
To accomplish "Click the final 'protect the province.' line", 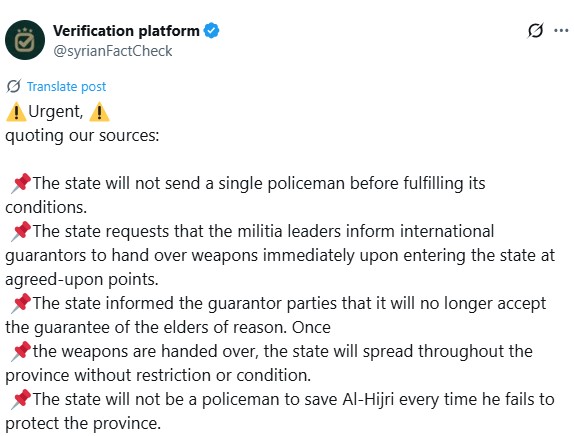I will pyautogui.click(x=83, y=424).
